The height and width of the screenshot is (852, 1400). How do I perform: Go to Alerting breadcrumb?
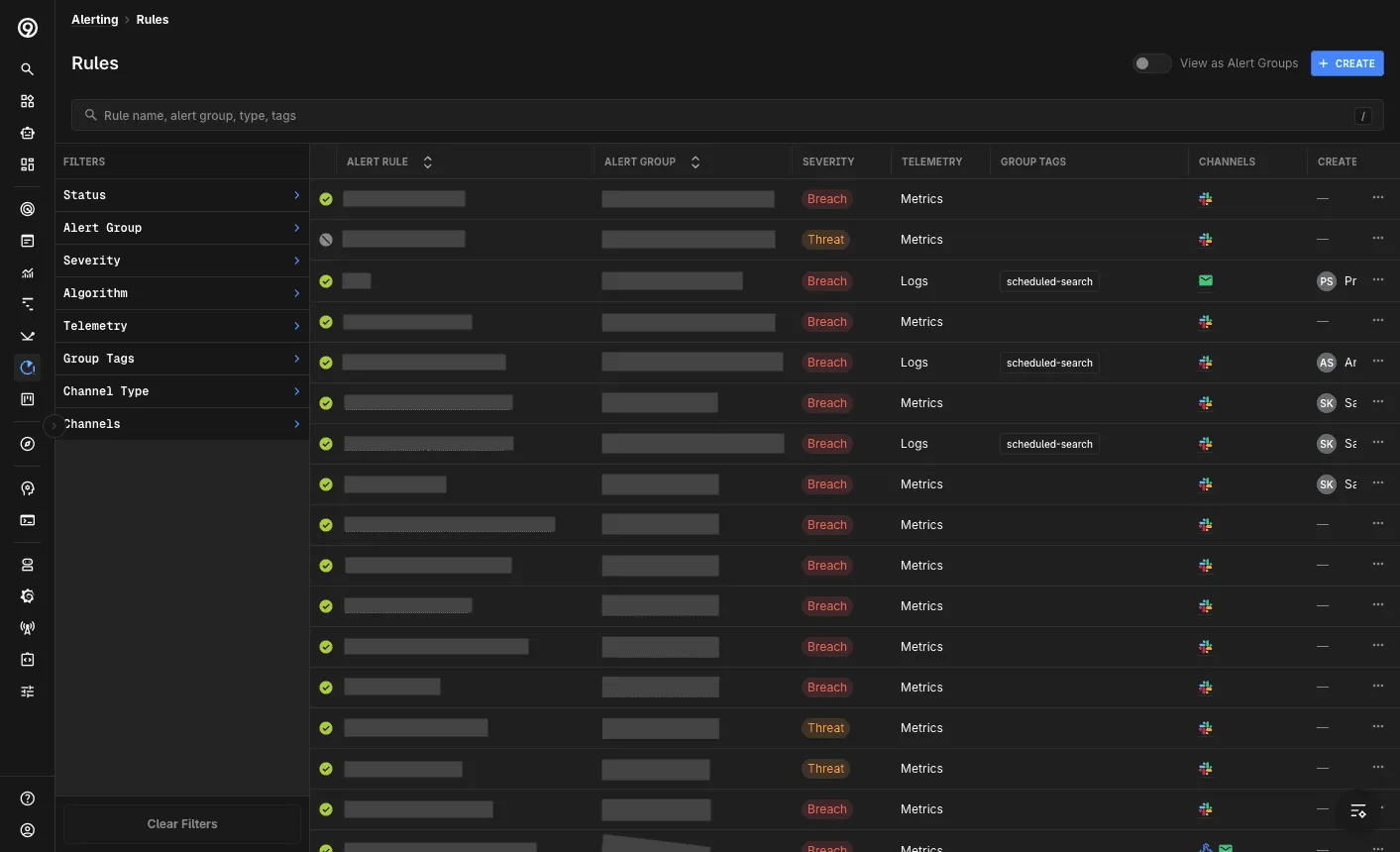94,20
